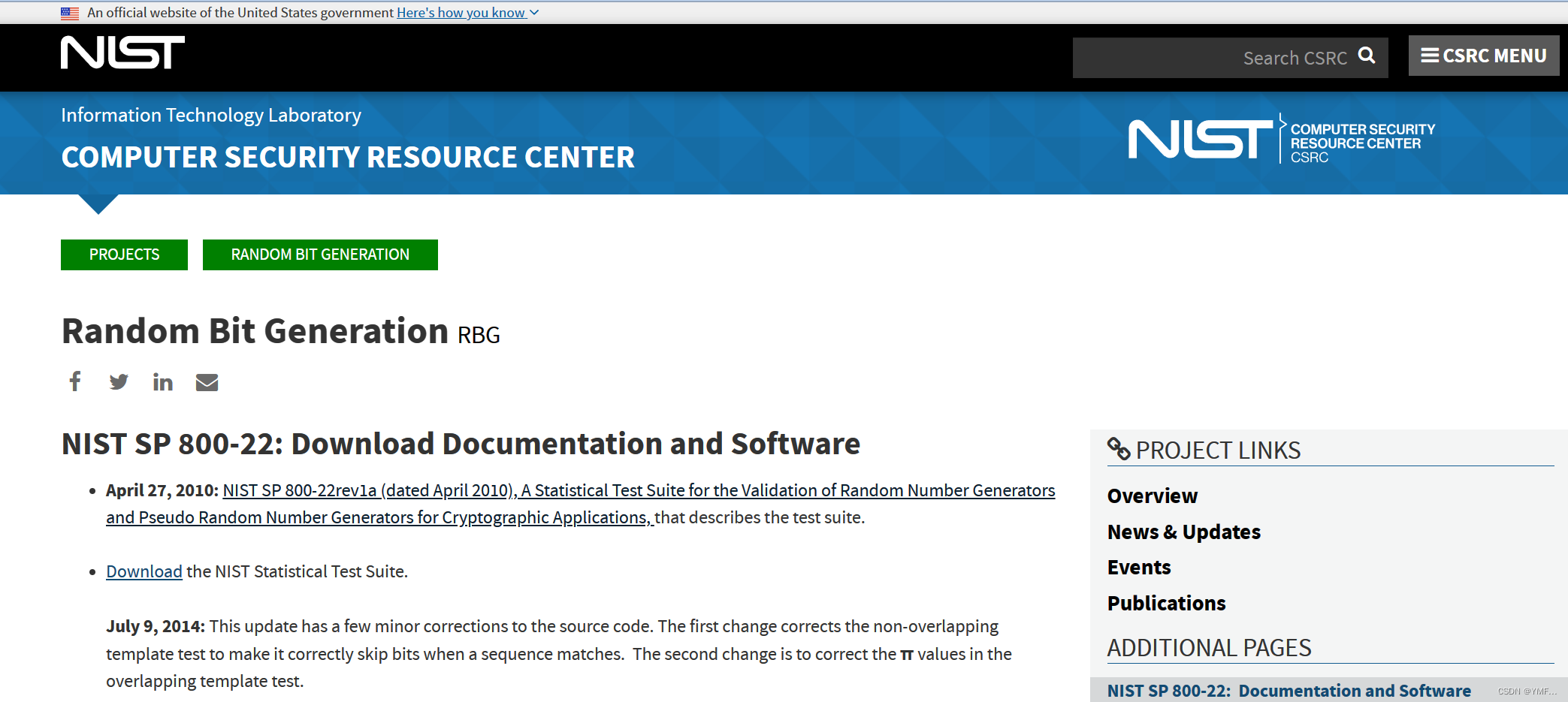Click the "July 9, 2014:" update text
The height and width of the screenshot is (702, 1568).
[x=155, y=626]
